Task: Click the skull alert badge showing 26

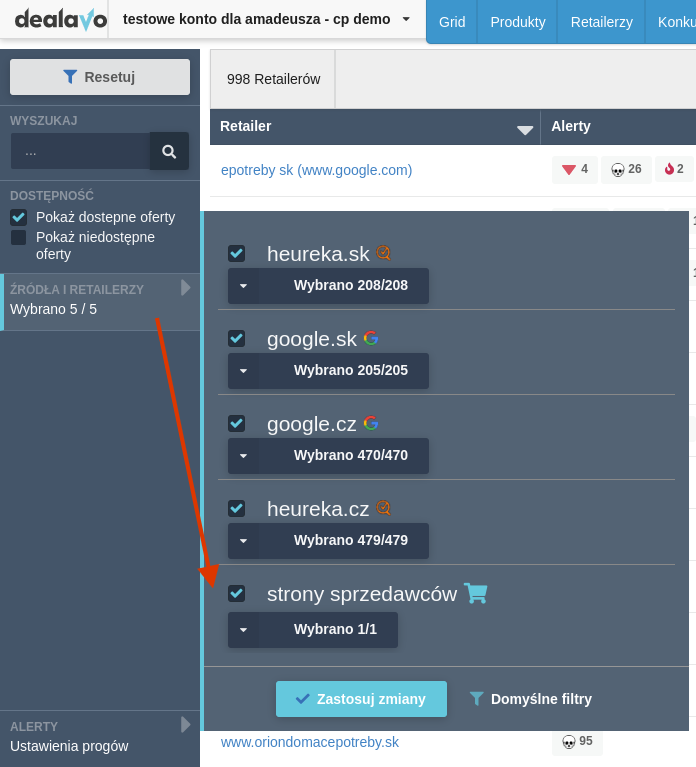Action: click(626, 170)
